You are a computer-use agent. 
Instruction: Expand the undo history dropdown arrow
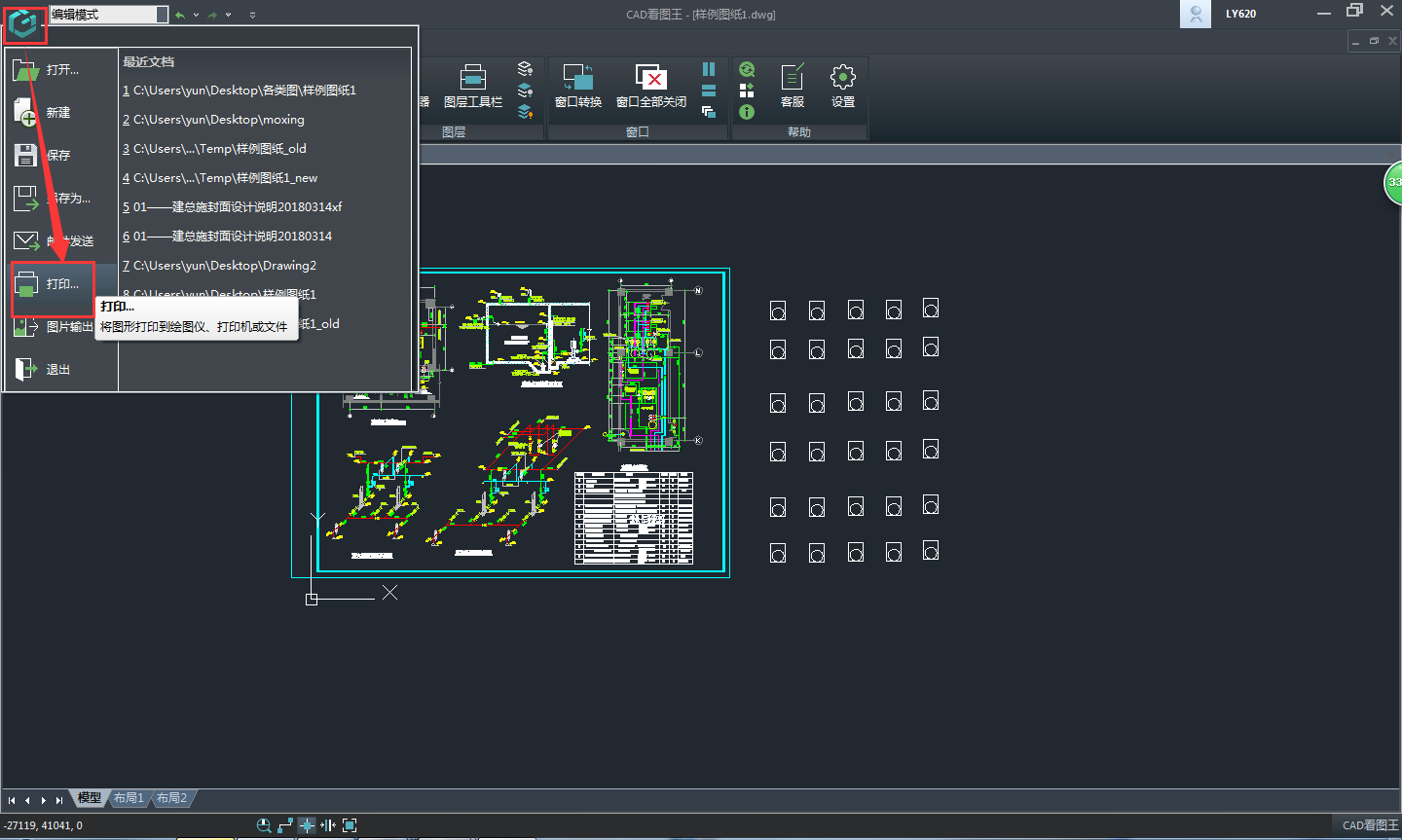196,16
